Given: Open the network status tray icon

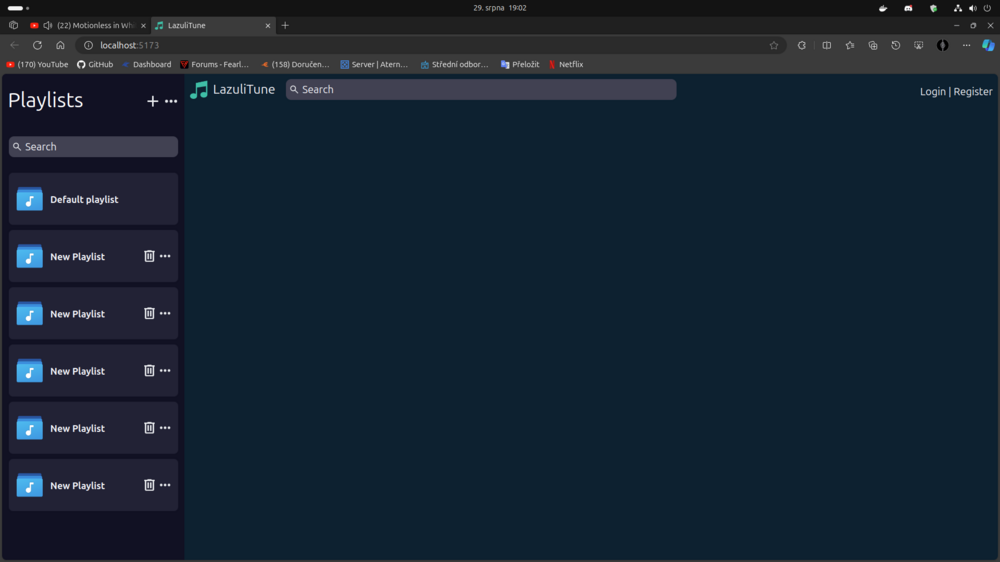Looking at the screenshot, I should click(x=958, y=8).
